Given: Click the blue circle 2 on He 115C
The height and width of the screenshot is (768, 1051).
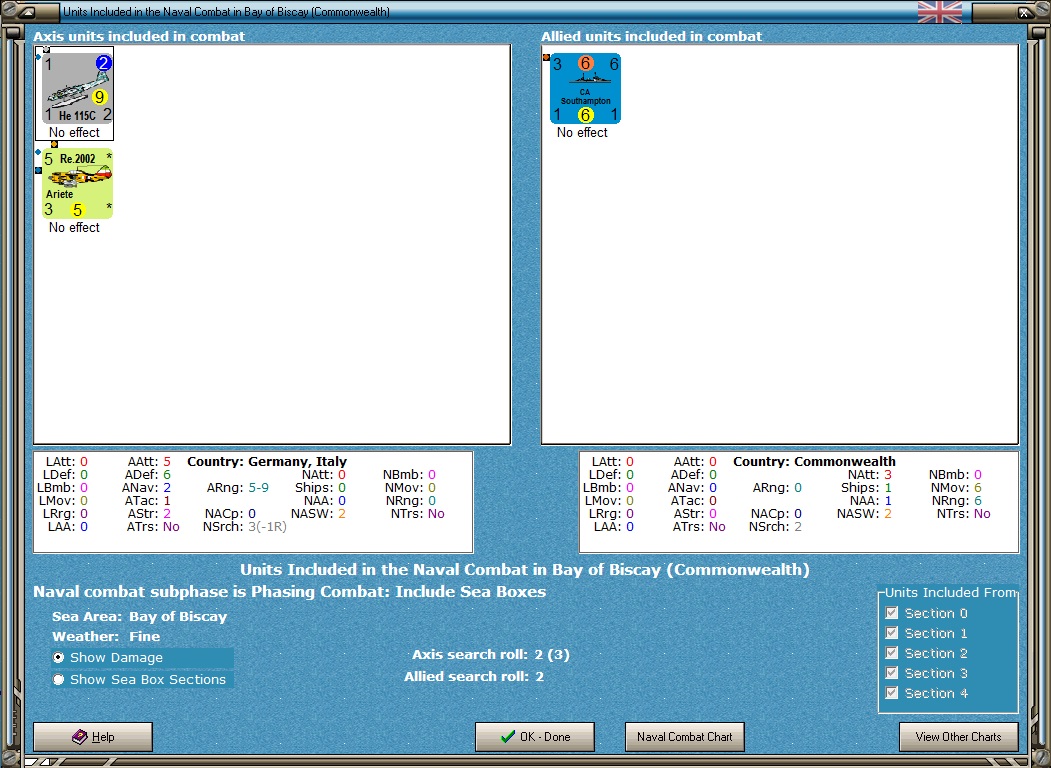Looking at the screenshot, I should pos(103,63).
